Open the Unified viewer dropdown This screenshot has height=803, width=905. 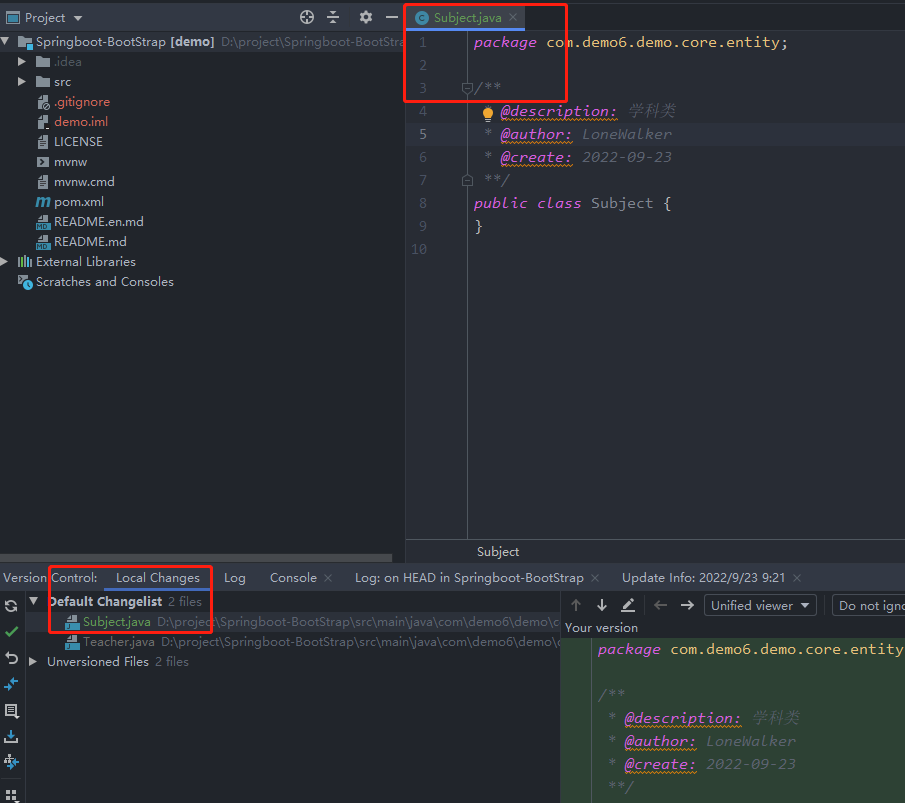click(x=760, y=604)
